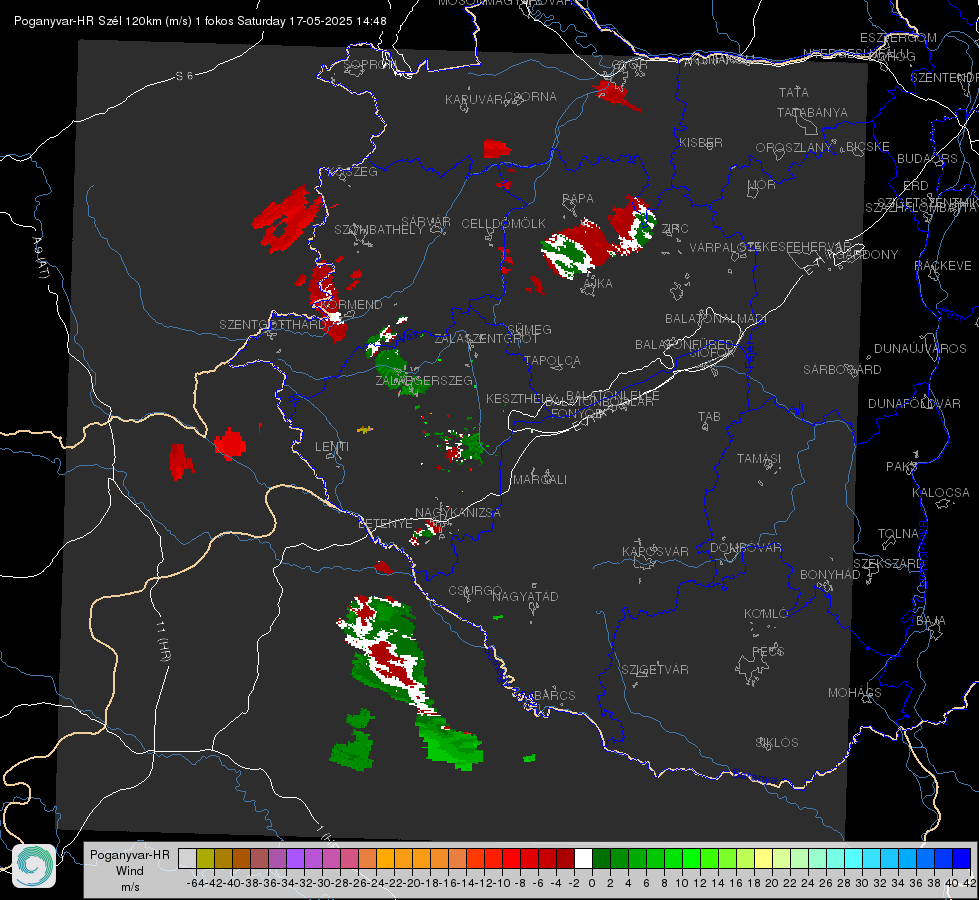Click the CSURGO city label
This screenshot has height=900, width=979.
[x=475, y=591]
